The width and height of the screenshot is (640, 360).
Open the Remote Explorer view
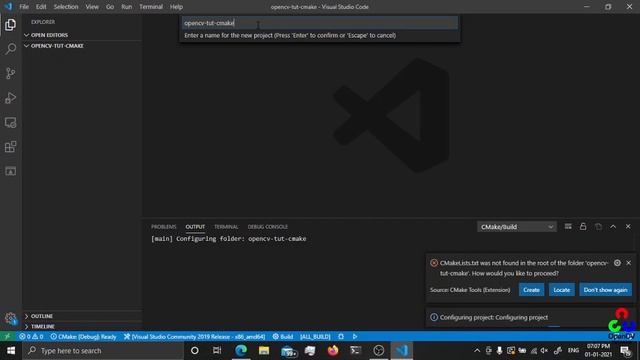click(x=11, y=122)
